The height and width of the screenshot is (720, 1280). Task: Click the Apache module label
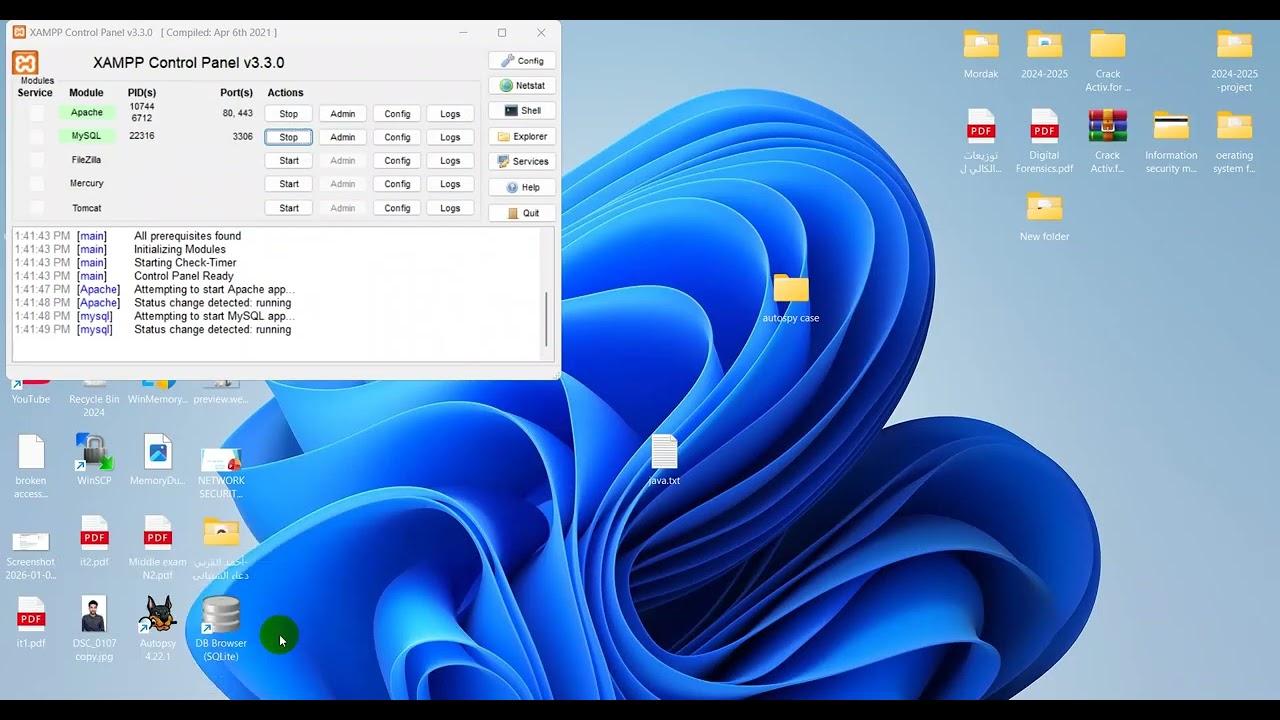click(x=86, y=113)
